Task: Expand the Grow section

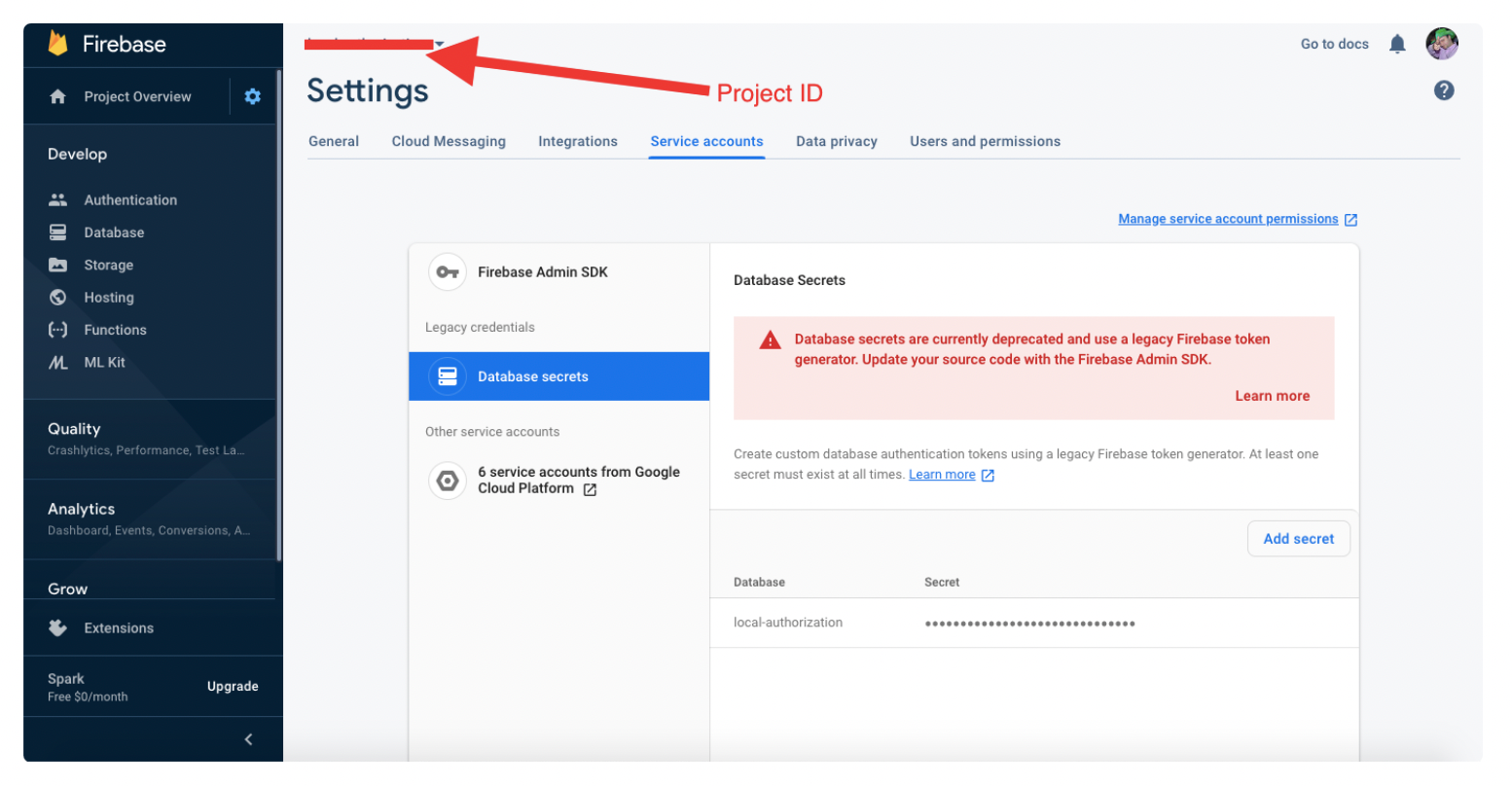Action: [x=67, y=589]
